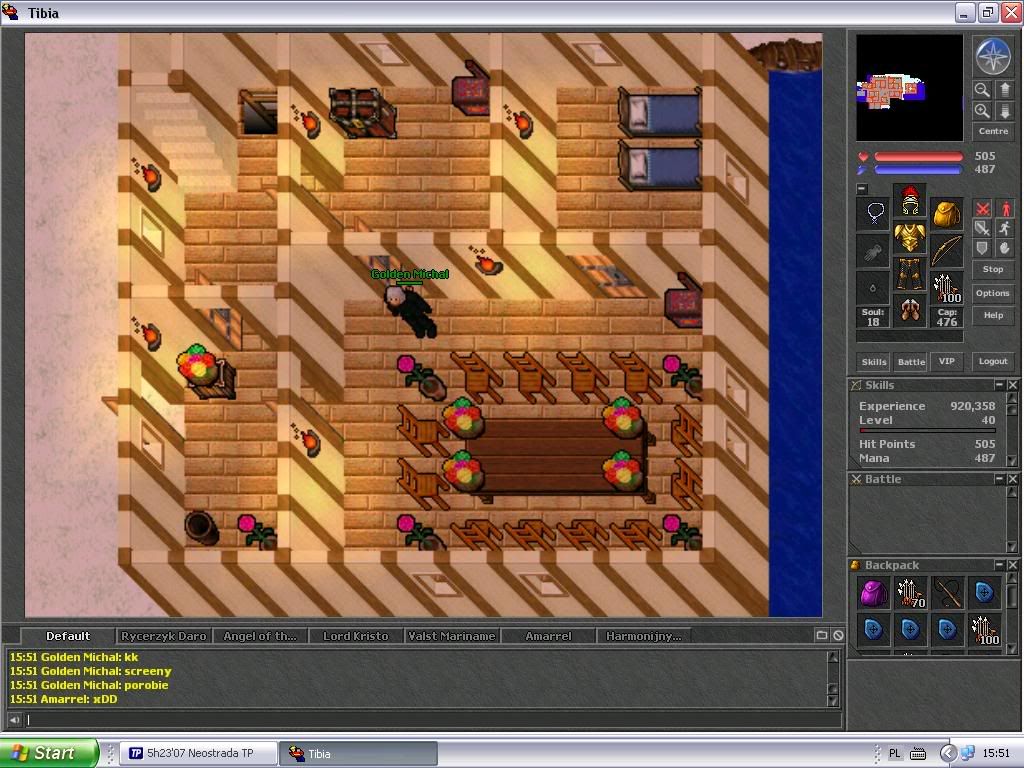Click the Centre minimap button
Image resolution: width=1024 pixels, height=768 pixels.
pyautogui.click(x=993, y=131)
